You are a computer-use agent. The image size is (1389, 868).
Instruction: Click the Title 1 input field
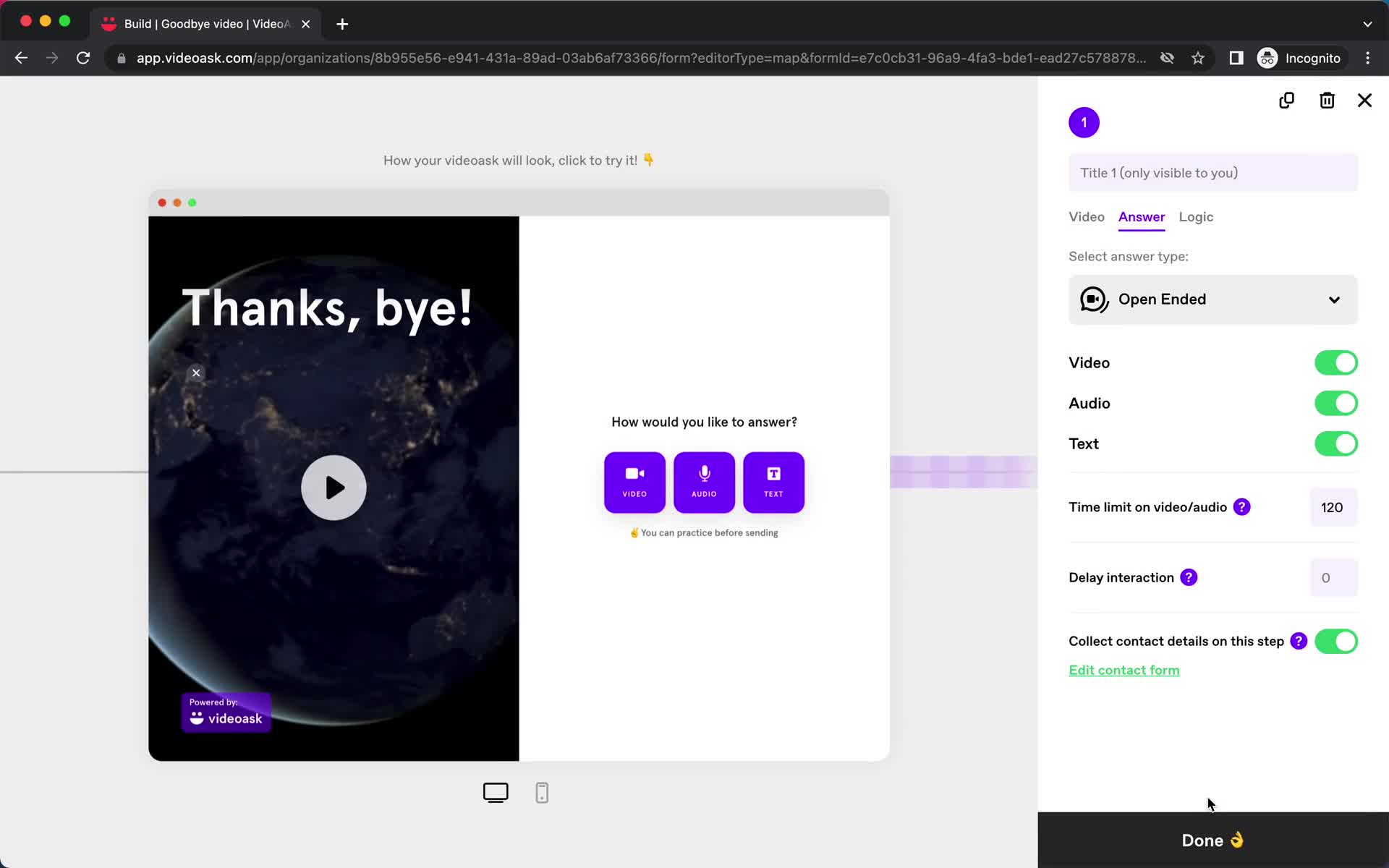click(1212, 173)
